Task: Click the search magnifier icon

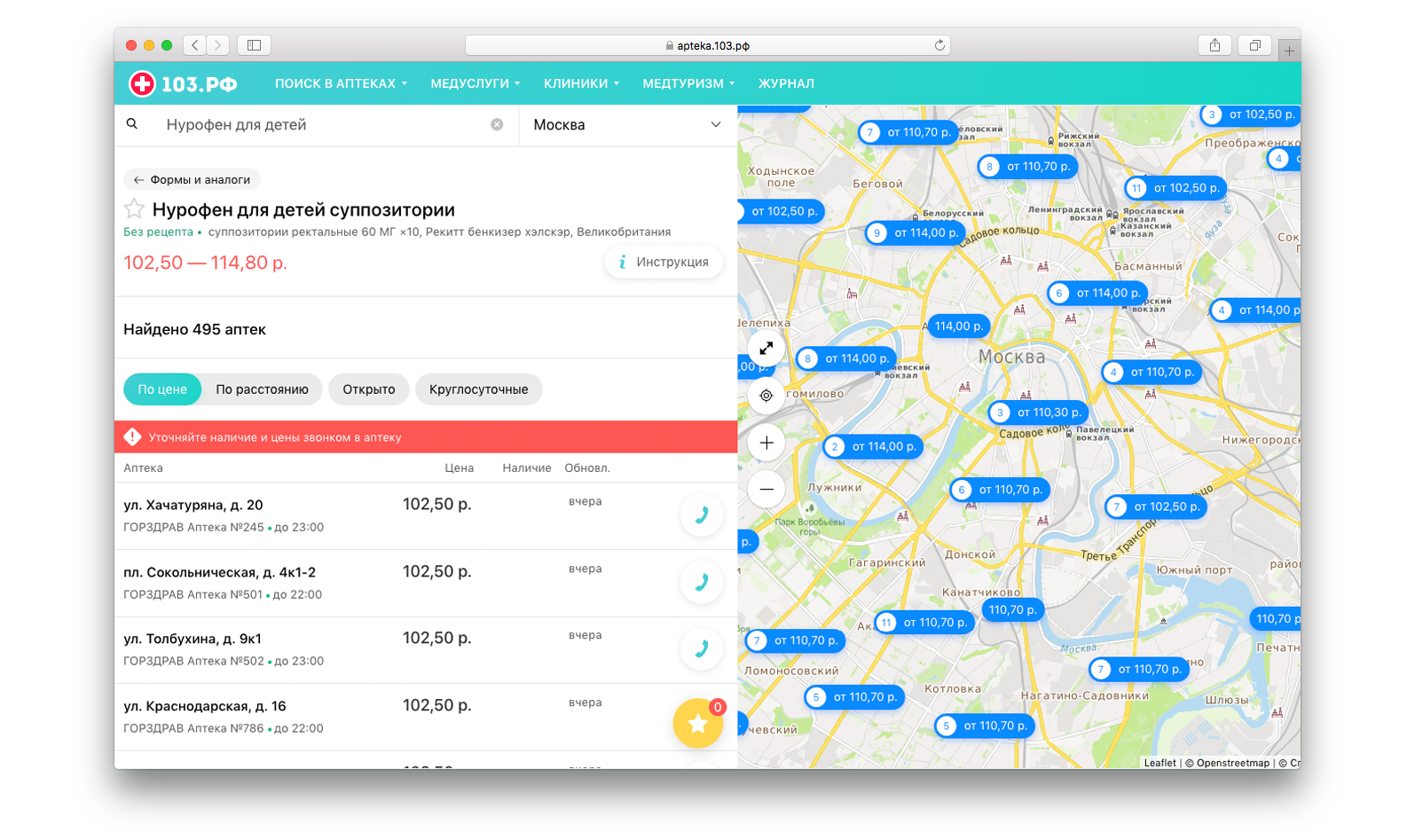Action: point(132,124)
